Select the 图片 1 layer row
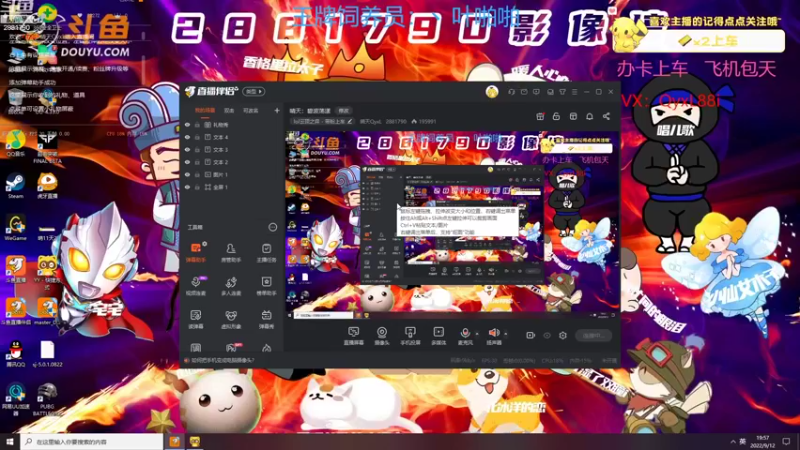The width and height of the screenshot is (800, 450). tap(232, 174)
